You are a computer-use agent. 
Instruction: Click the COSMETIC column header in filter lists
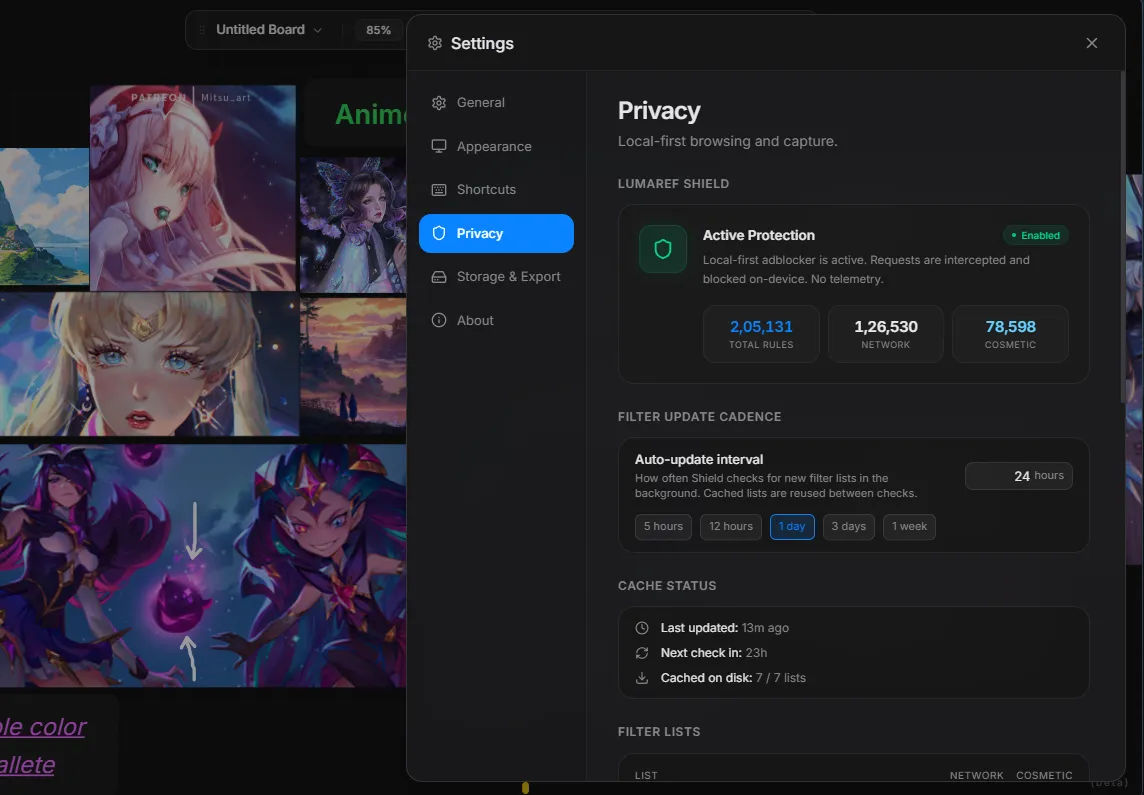1044,775
